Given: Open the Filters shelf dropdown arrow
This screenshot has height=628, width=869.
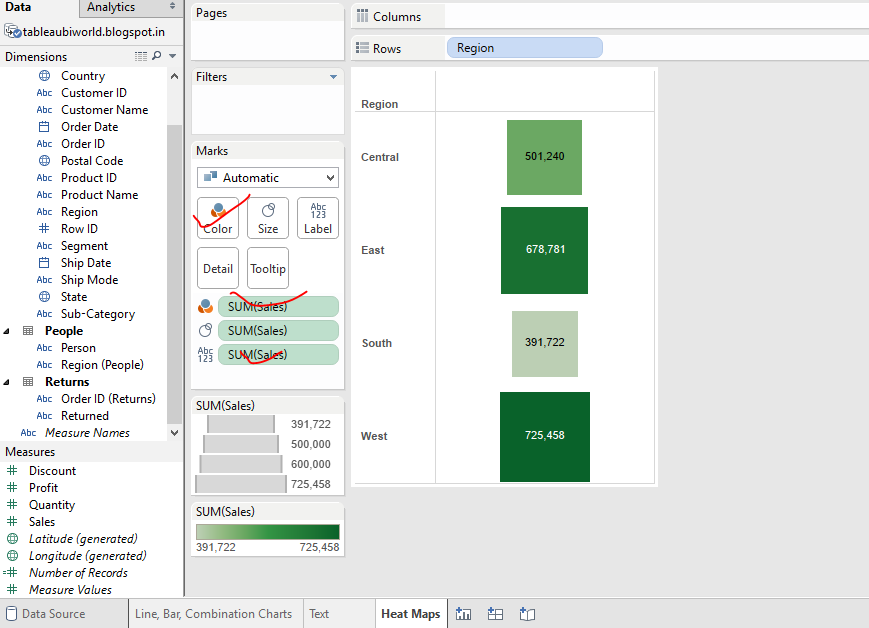Looking at the screenshot, I should click(x=334, y=76).
